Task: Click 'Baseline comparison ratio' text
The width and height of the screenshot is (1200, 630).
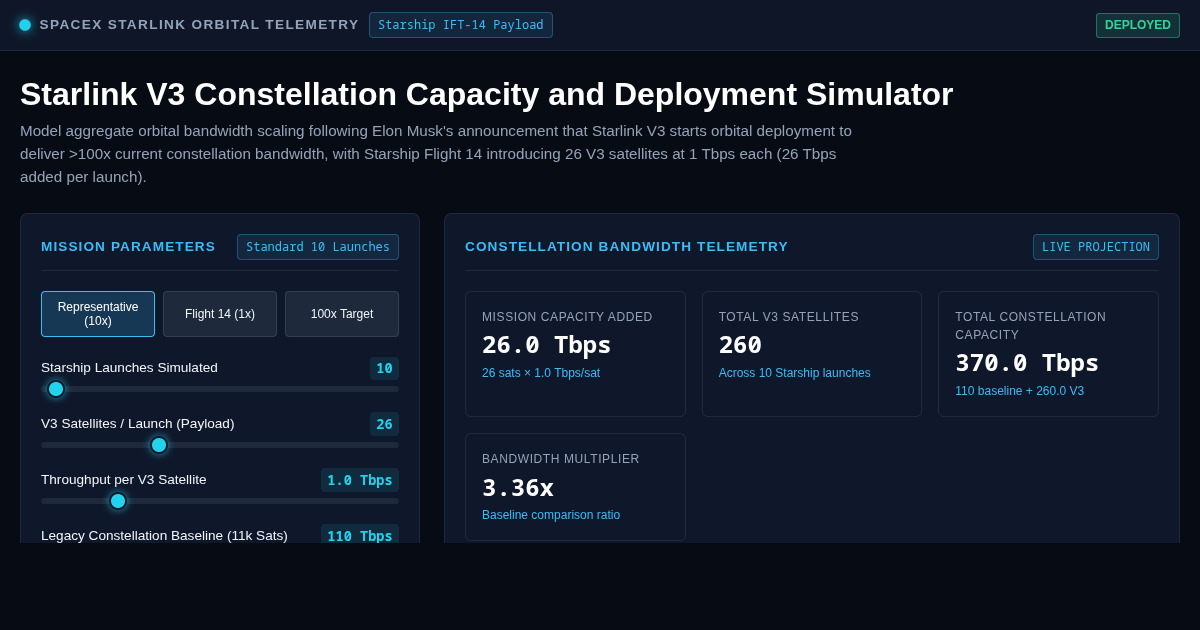Action: [551, 515]
